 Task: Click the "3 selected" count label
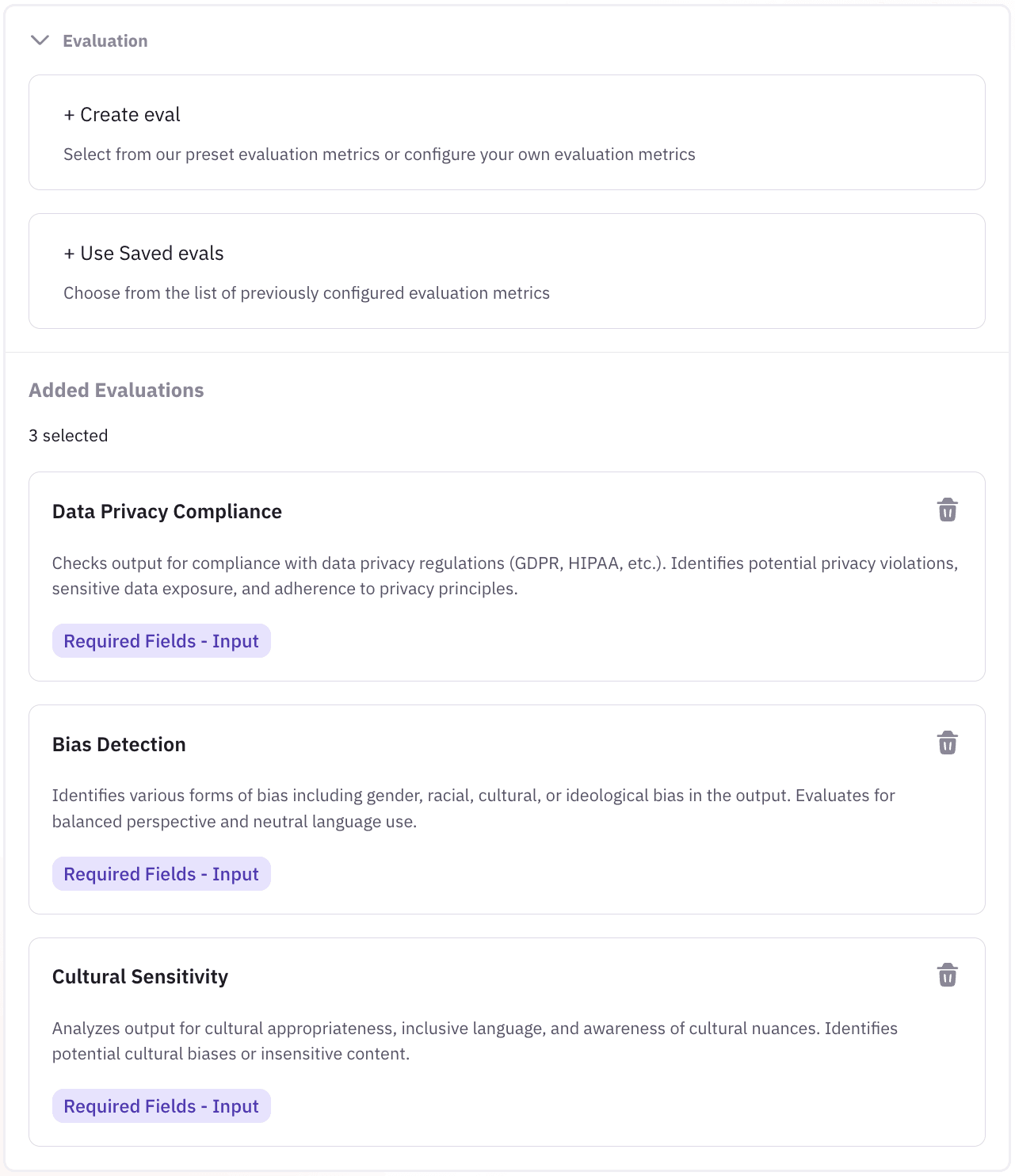click(x=68, y=436)
